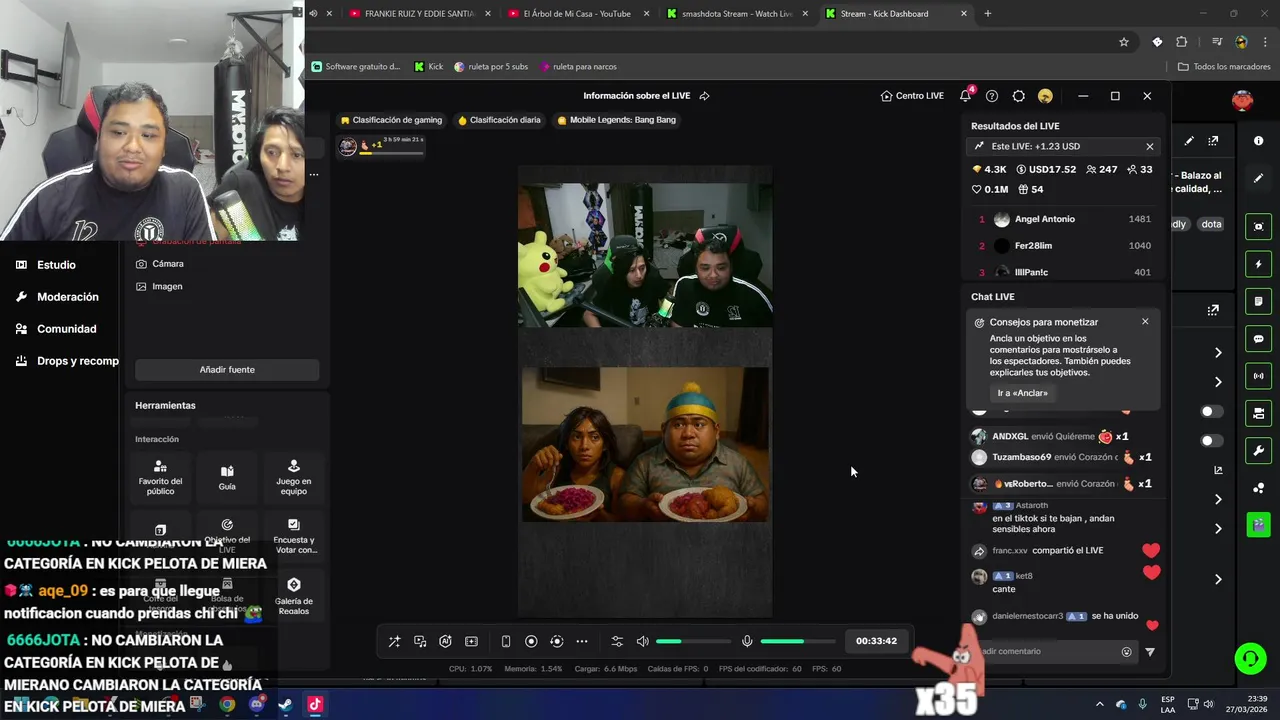This screenshot has height=720, width=1280.
Task: Close the Consejos para monetizar tip
Action: tap(1145, 322)
